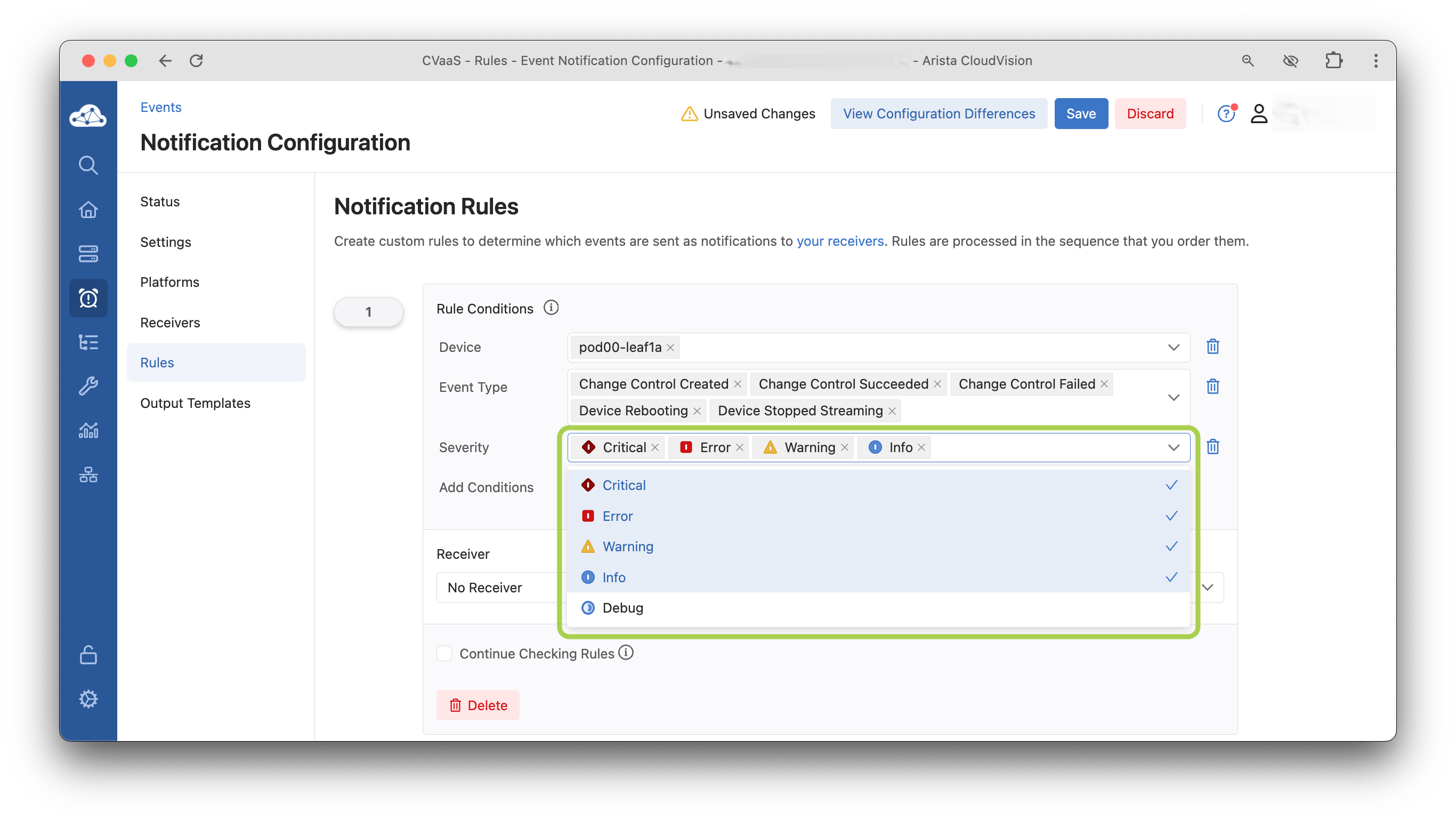The image size is (1456, 820).
Task: Follow the 'your receivers' link
Action: pos(839,241)
